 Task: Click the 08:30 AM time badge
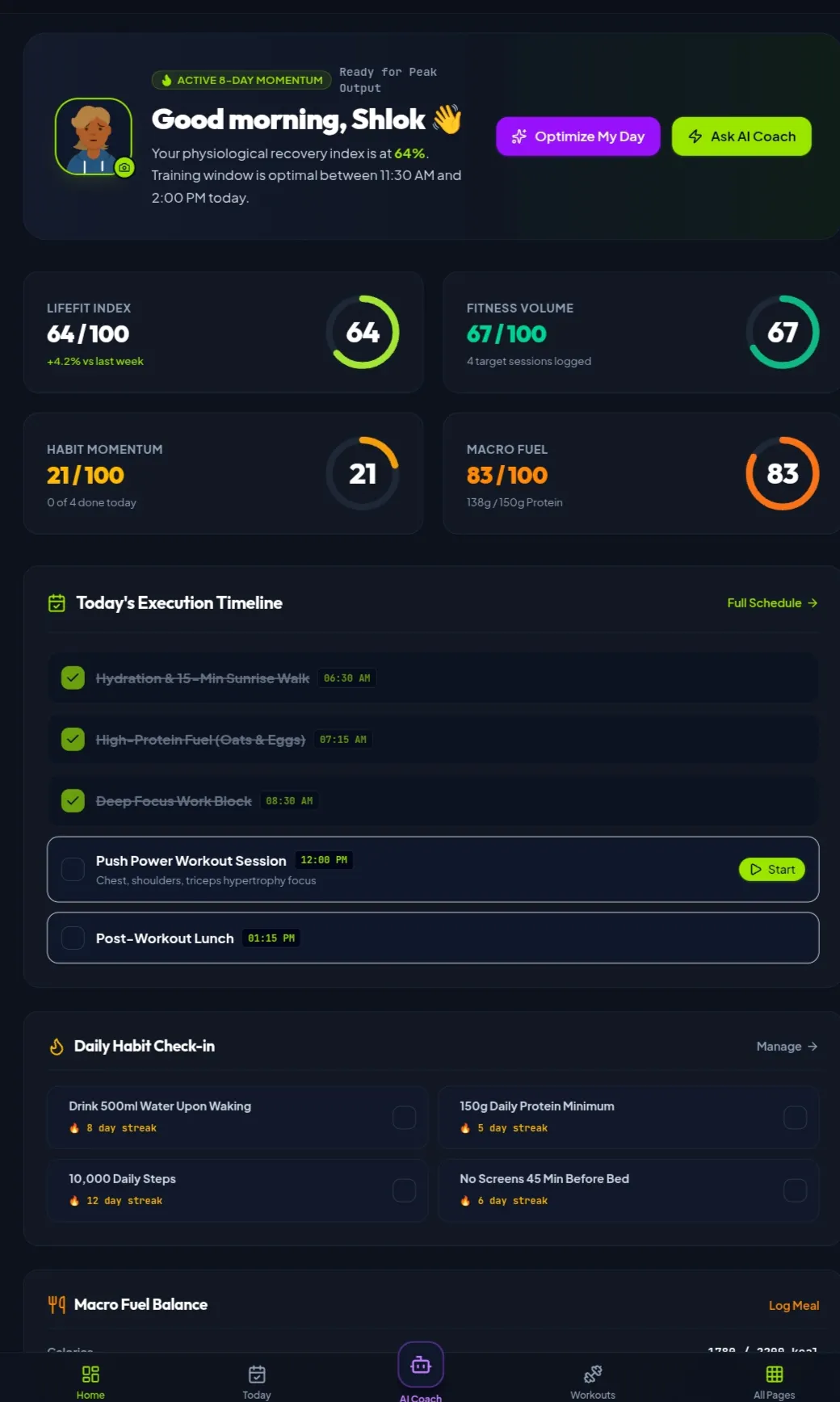pyautogui.click(x=289, y=800)
